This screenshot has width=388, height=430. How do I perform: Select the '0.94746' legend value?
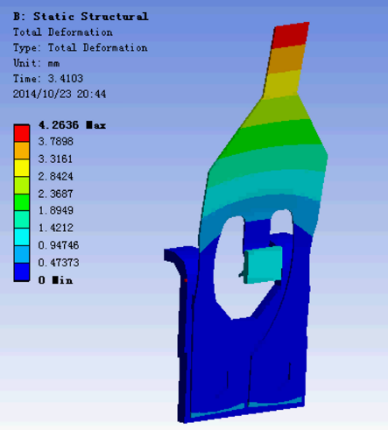(x=59, y=245)
